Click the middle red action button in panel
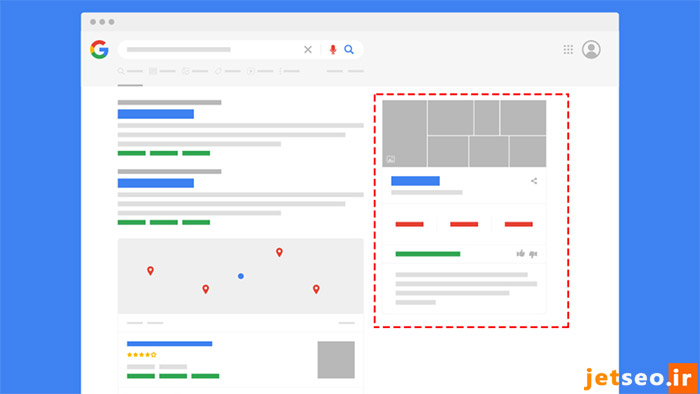The image size is (700, 394). coord(464,224)
